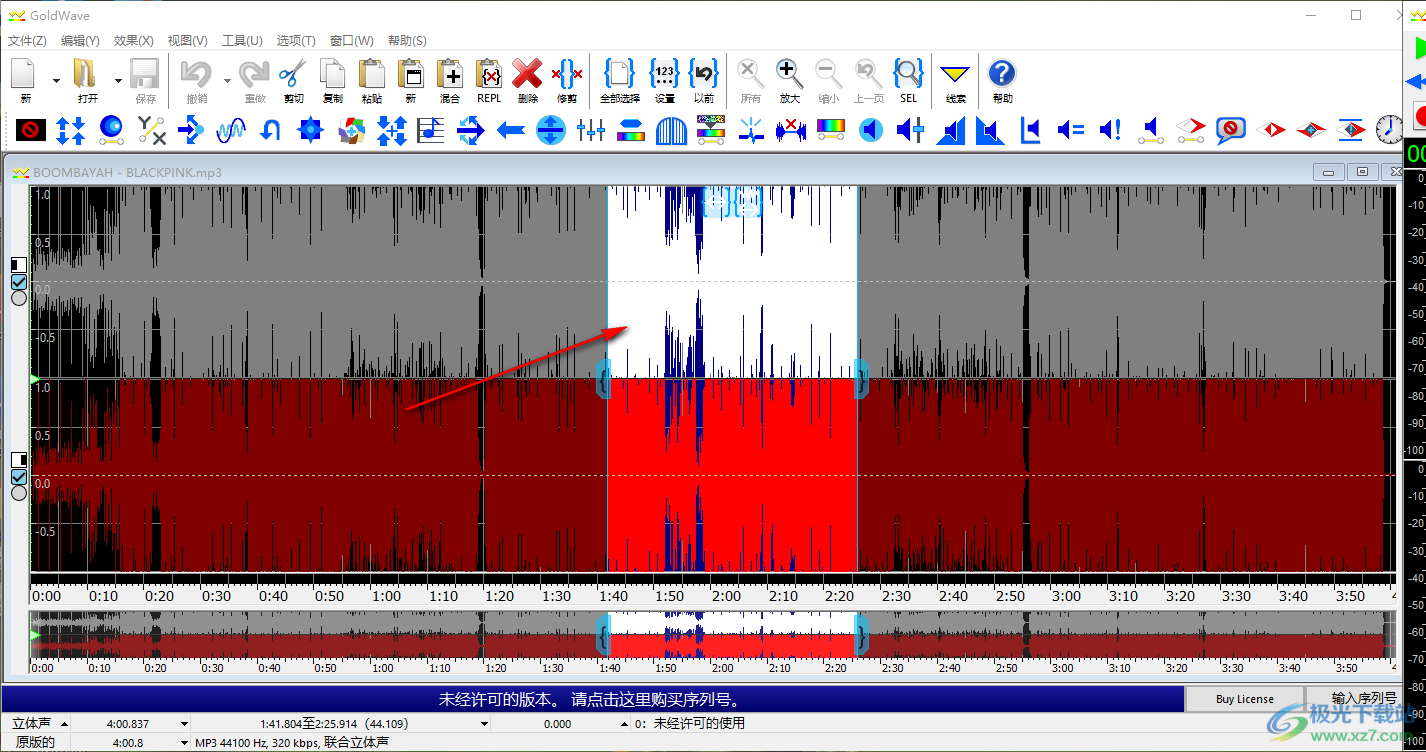Click the right channel round button
This screenshot has width=1426, height=752.
click(x=19, y=493)
